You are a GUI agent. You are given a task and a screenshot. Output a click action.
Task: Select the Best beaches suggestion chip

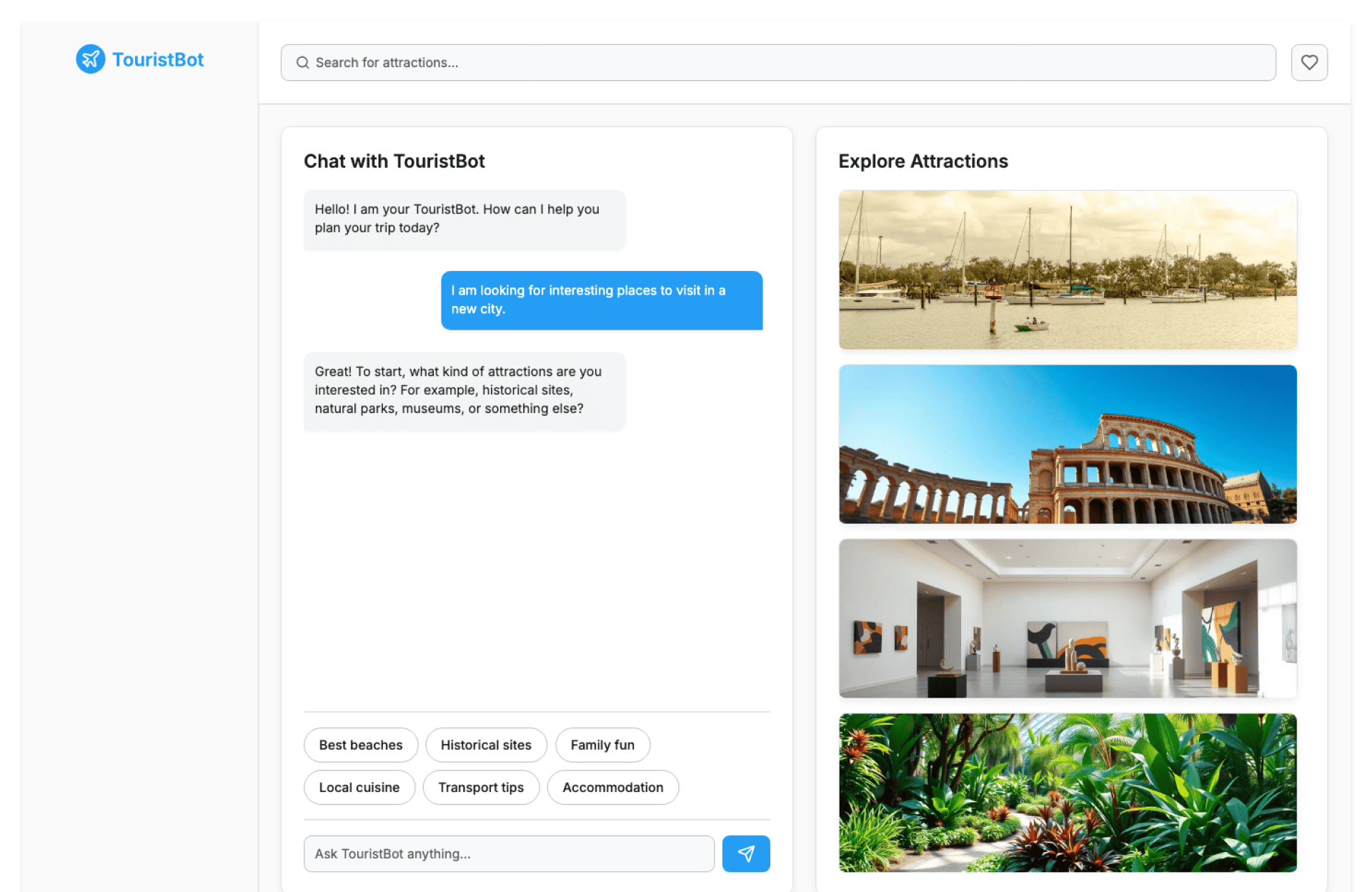pos(361,745)
